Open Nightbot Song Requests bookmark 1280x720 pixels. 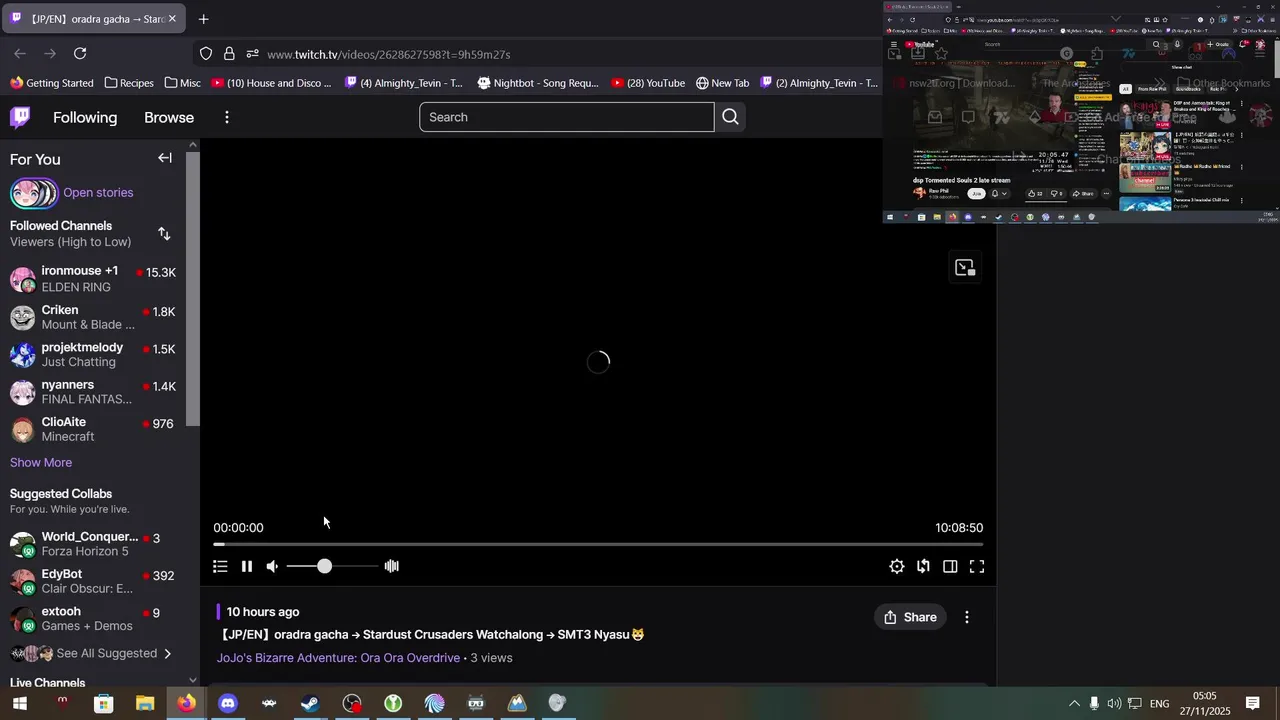click(x=538, y=83)
